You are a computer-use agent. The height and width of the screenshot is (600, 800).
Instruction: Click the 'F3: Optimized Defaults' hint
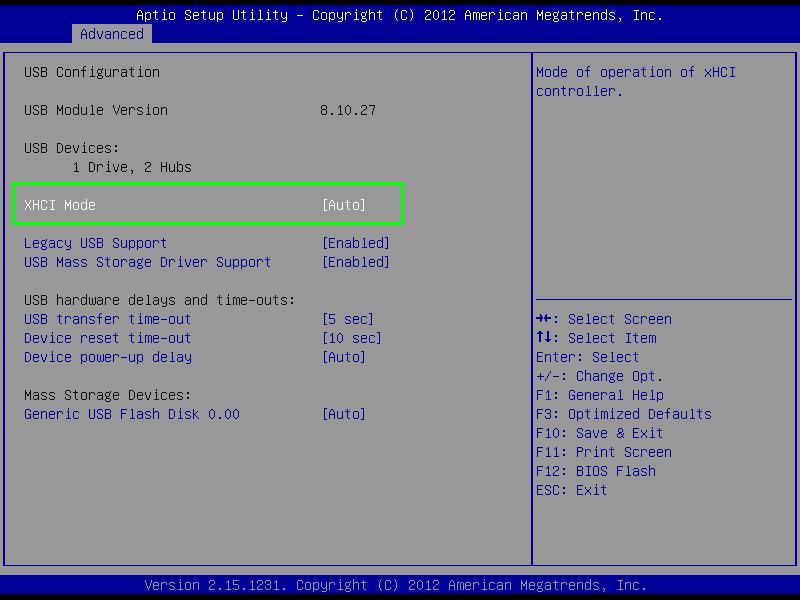pos(624,414)
